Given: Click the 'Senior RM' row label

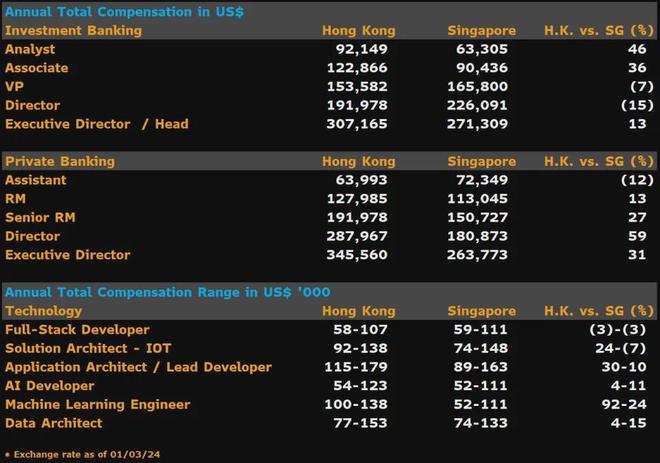Looking at the screenshot, I should click(x=40, y=218).
